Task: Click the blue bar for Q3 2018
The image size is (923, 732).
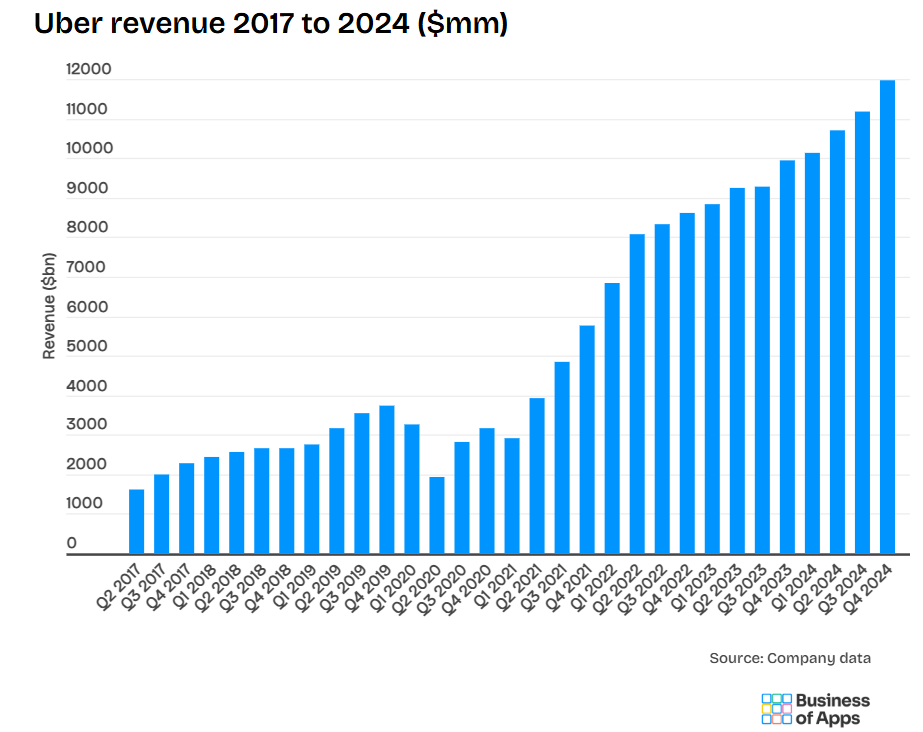Action: tap(262, 501)
